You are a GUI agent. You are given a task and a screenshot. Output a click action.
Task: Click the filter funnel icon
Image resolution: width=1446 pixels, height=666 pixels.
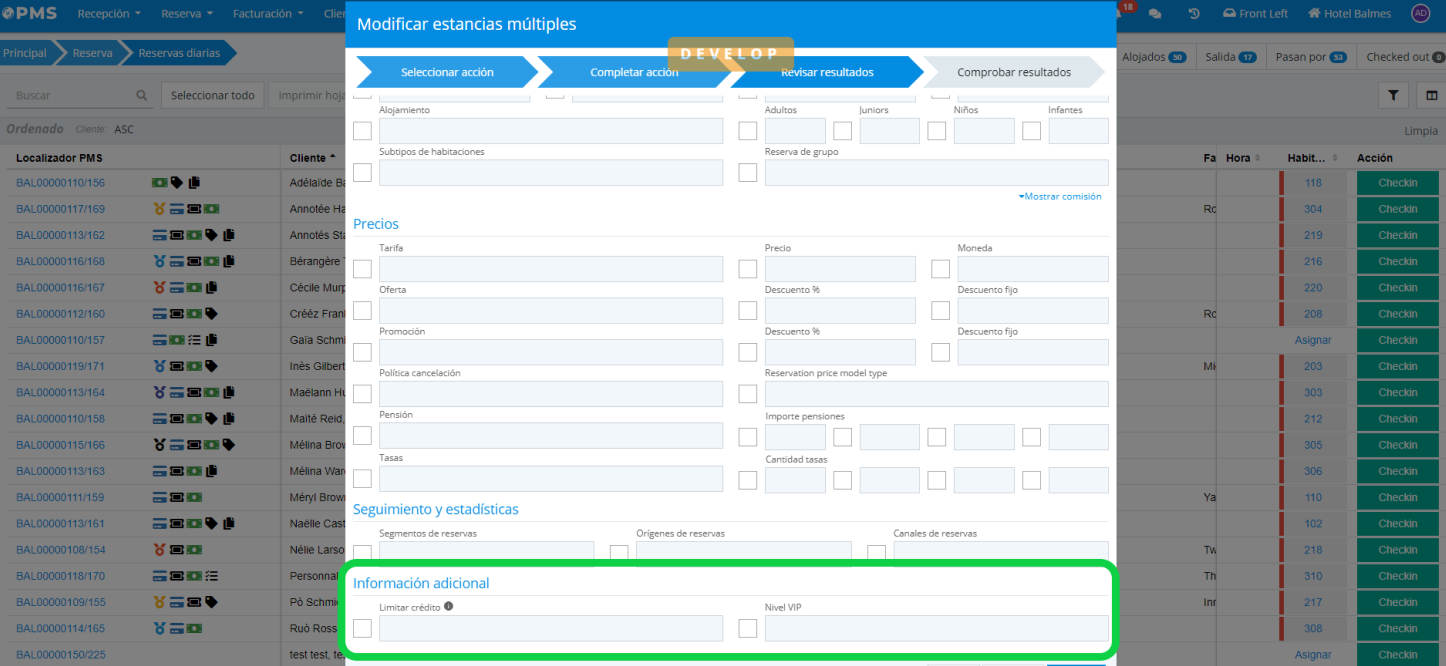[x=1393, y=95]
